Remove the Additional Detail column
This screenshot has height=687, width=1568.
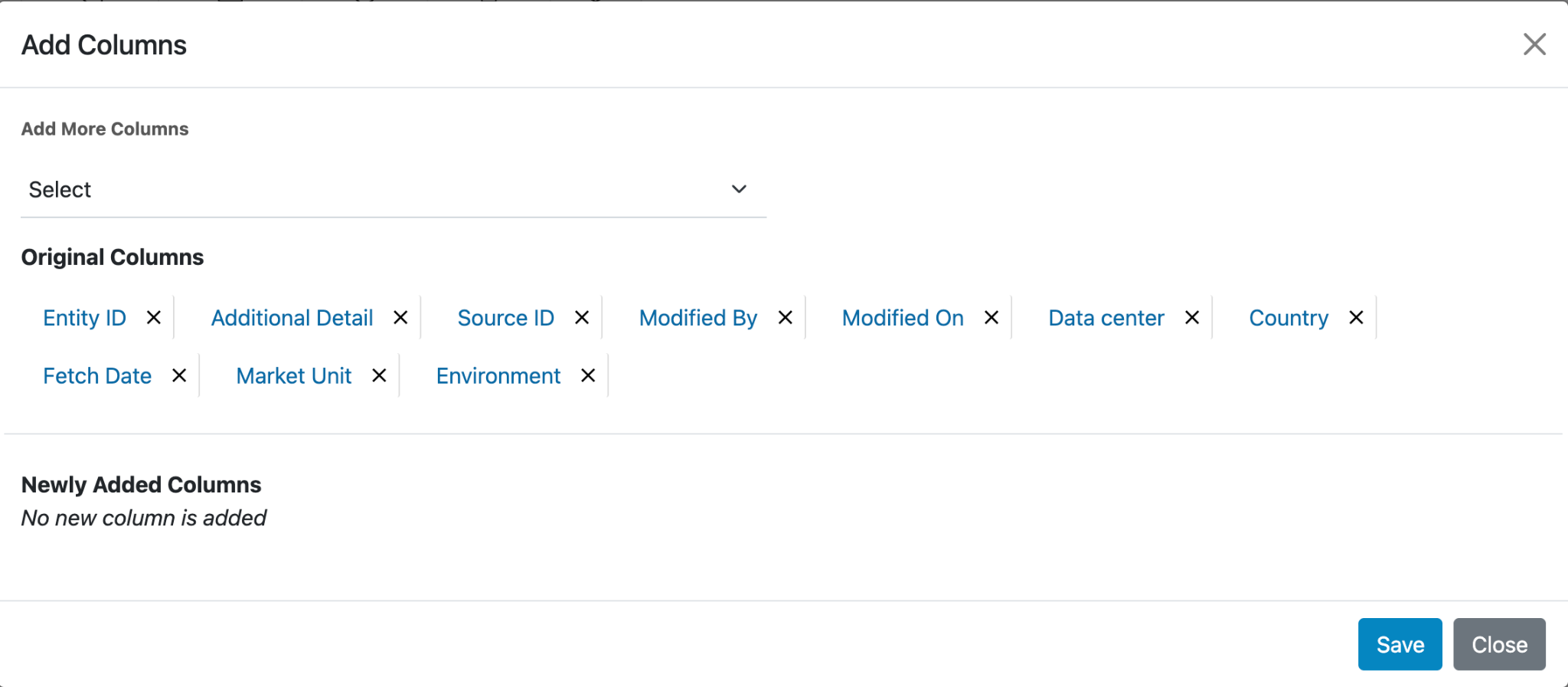pos(400,318)
